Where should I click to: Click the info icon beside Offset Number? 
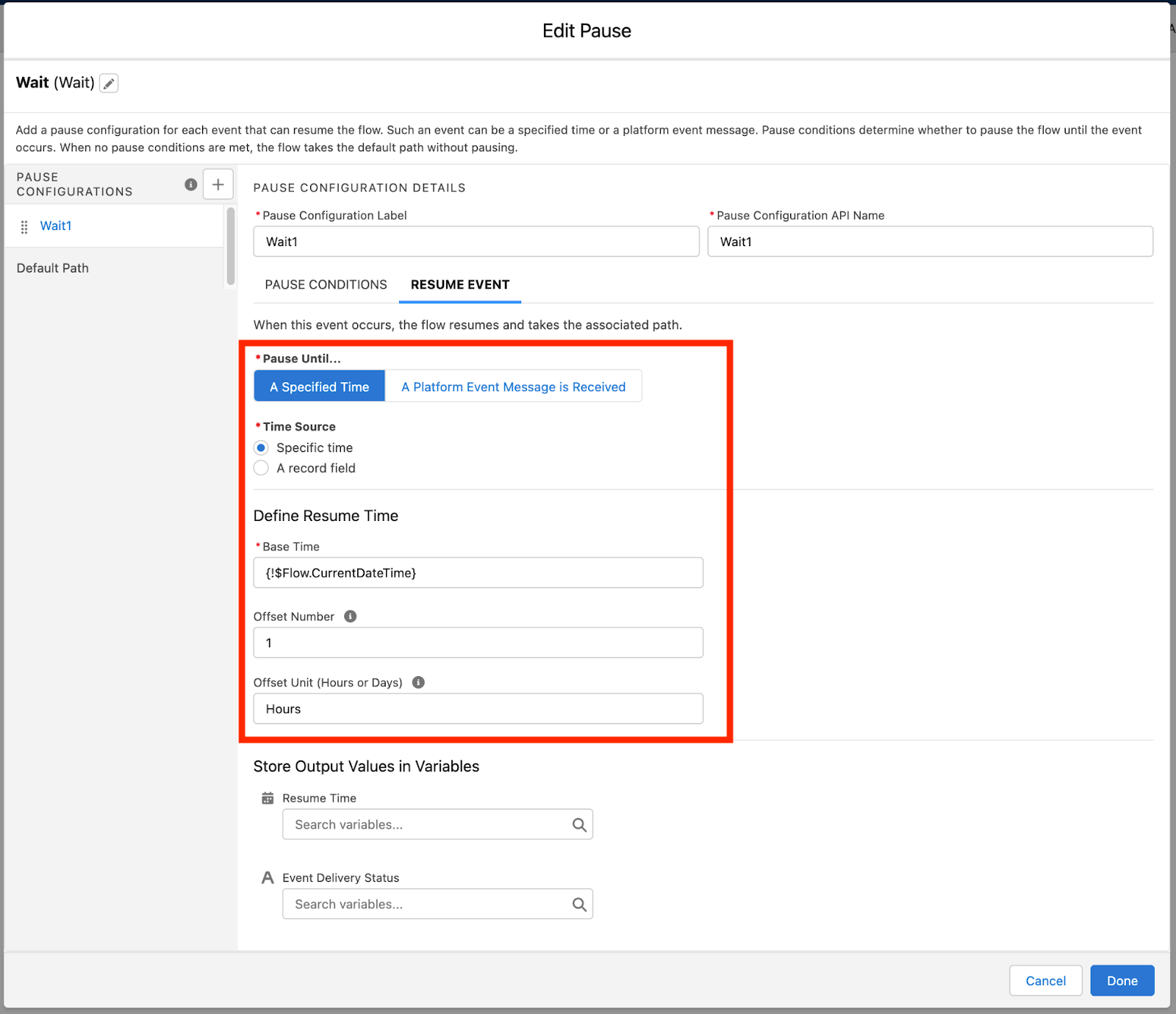(350, 616)
